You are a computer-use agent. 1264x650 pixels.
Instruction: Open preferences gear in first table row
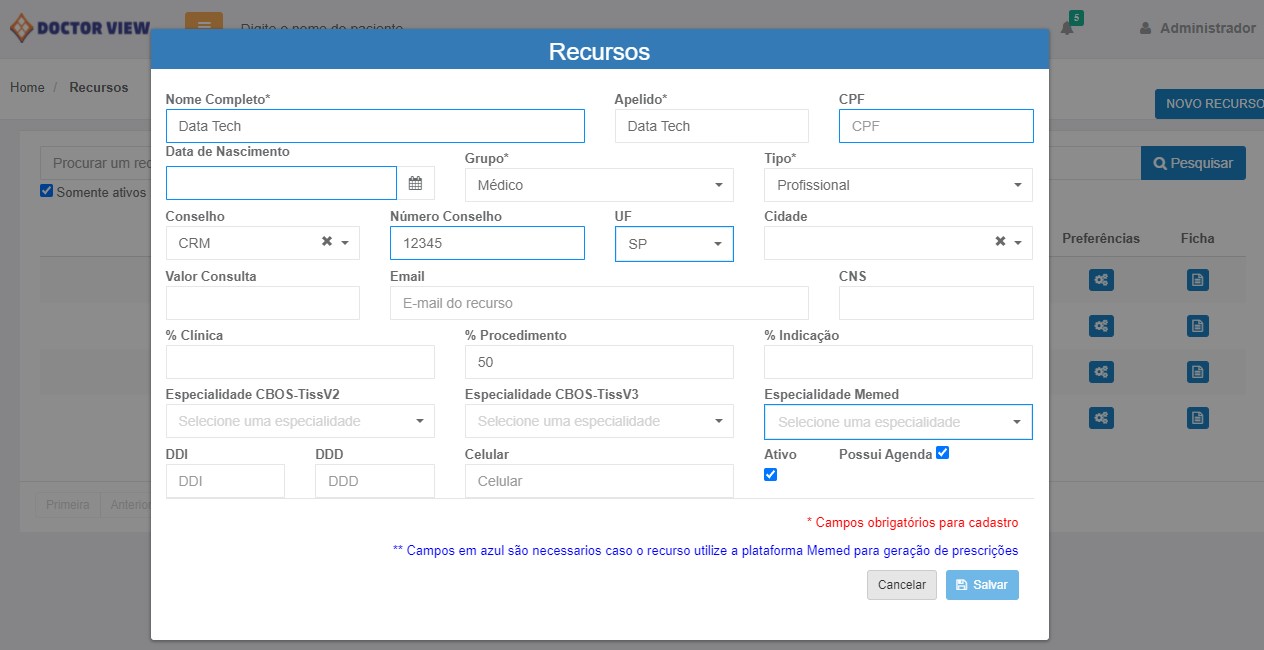1100,281
